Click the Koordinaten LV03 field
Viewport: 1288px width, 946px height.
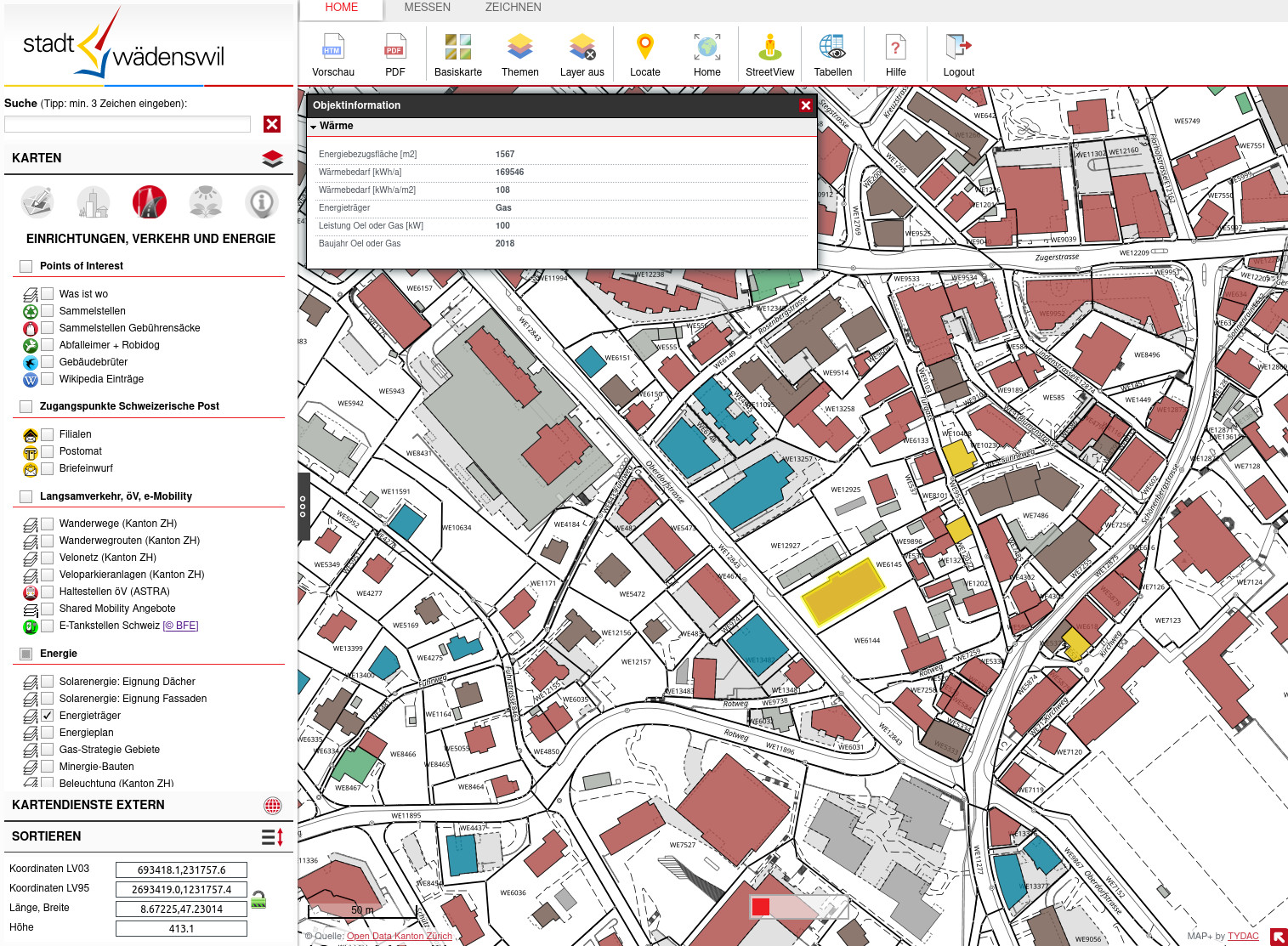tap(181, 870)
